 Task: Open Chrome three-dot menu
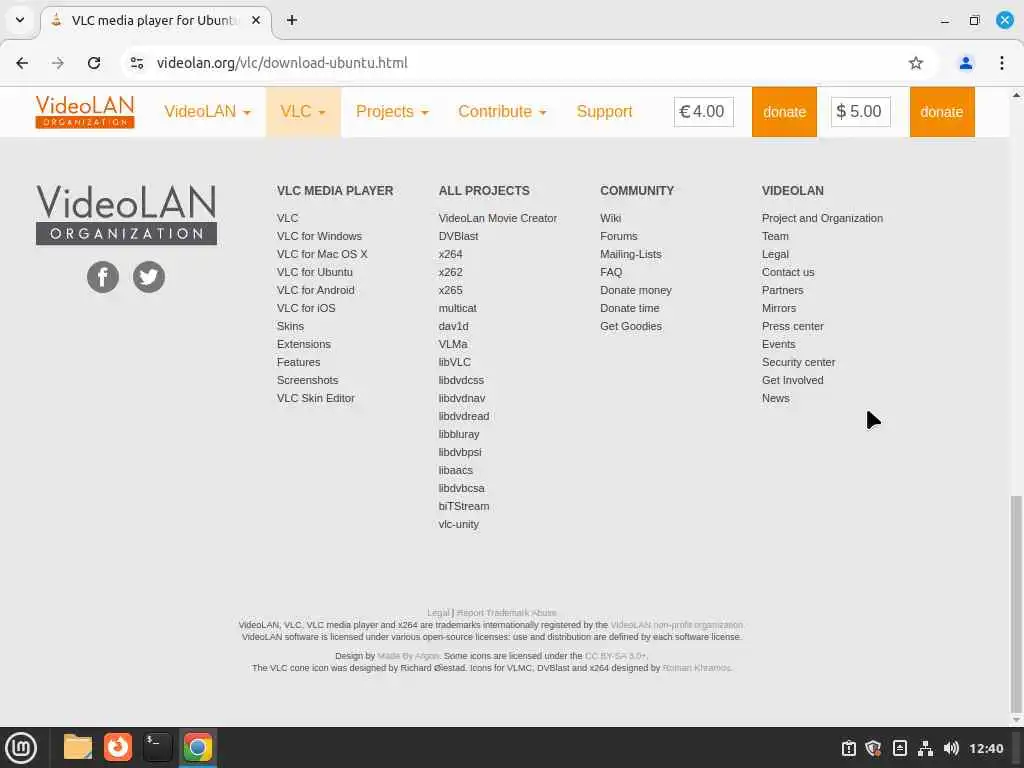point(1002,63)
